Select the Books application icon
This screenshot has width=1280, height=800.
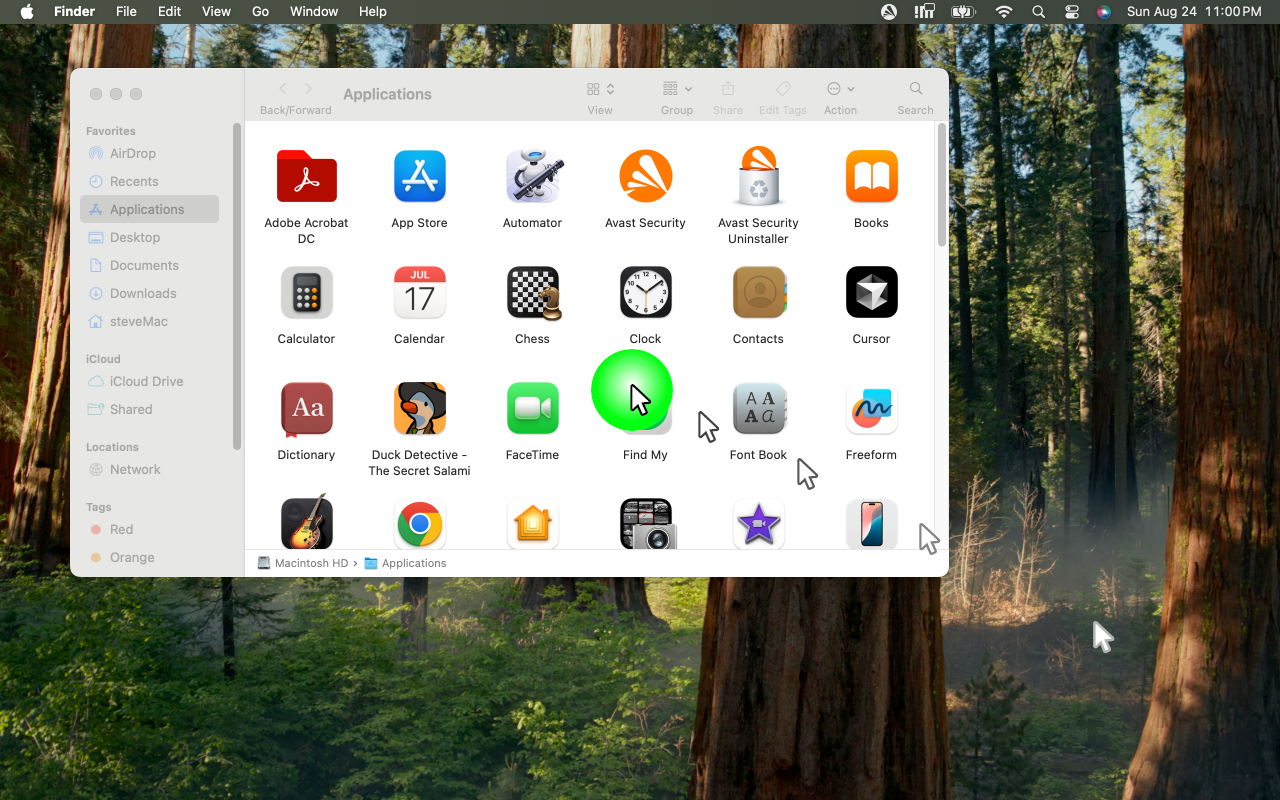(871, 176)
